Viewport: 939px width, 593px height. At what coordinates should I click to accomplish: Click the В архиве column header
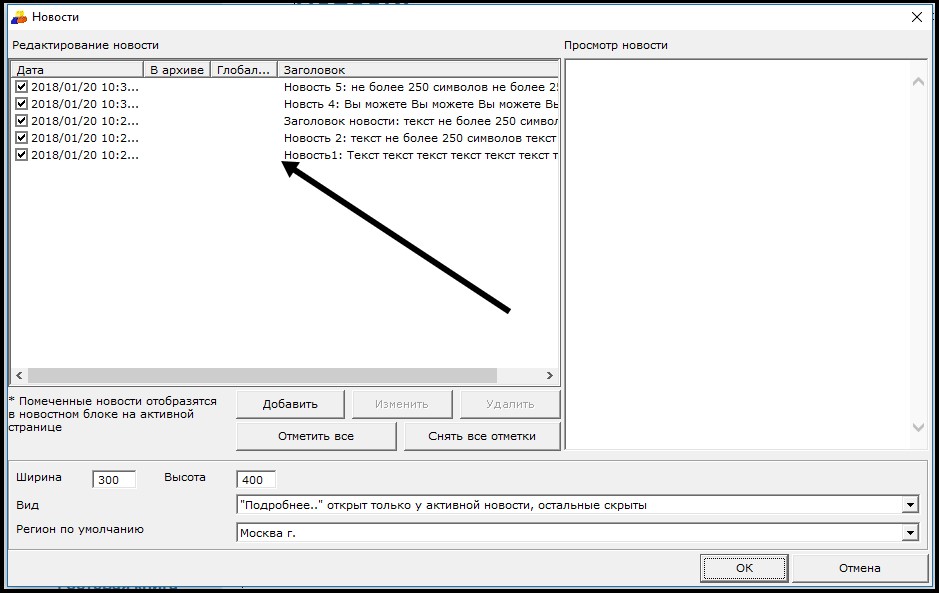(176, 70)
